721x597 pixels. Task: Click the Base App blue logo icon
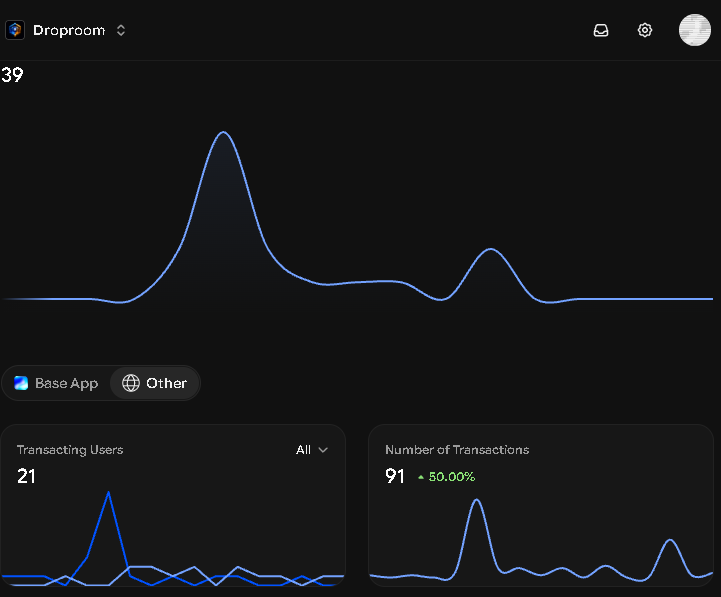tap(21, 383)
